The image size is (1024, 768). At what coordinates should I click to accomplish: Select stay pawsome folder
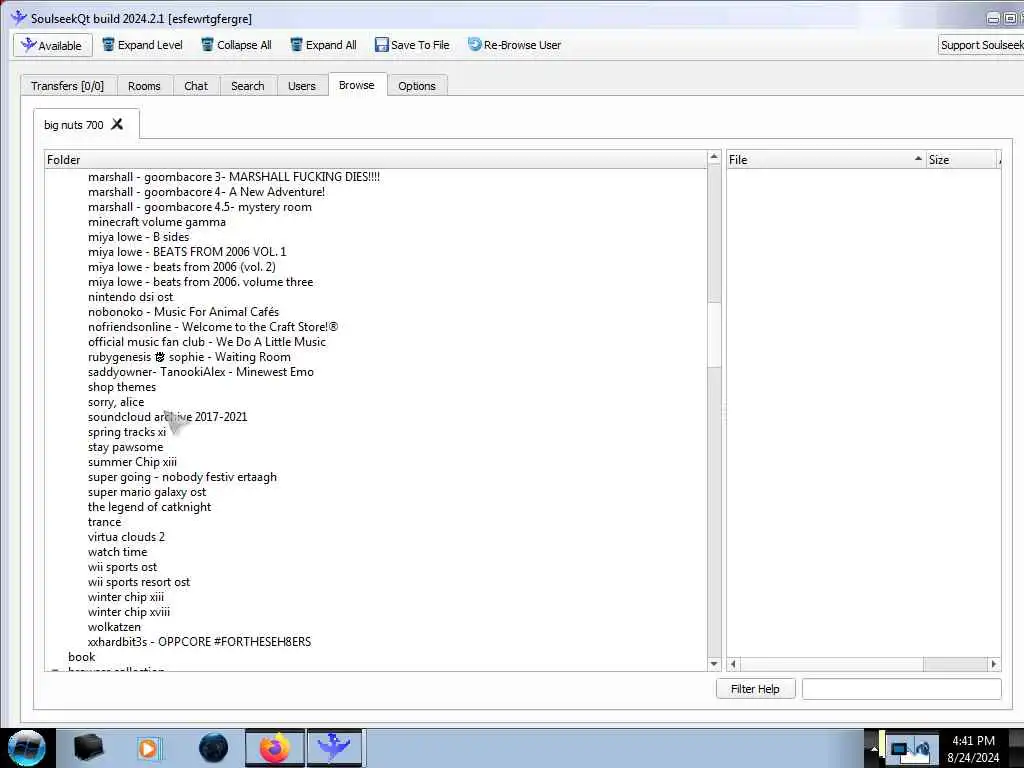(125, 447)
